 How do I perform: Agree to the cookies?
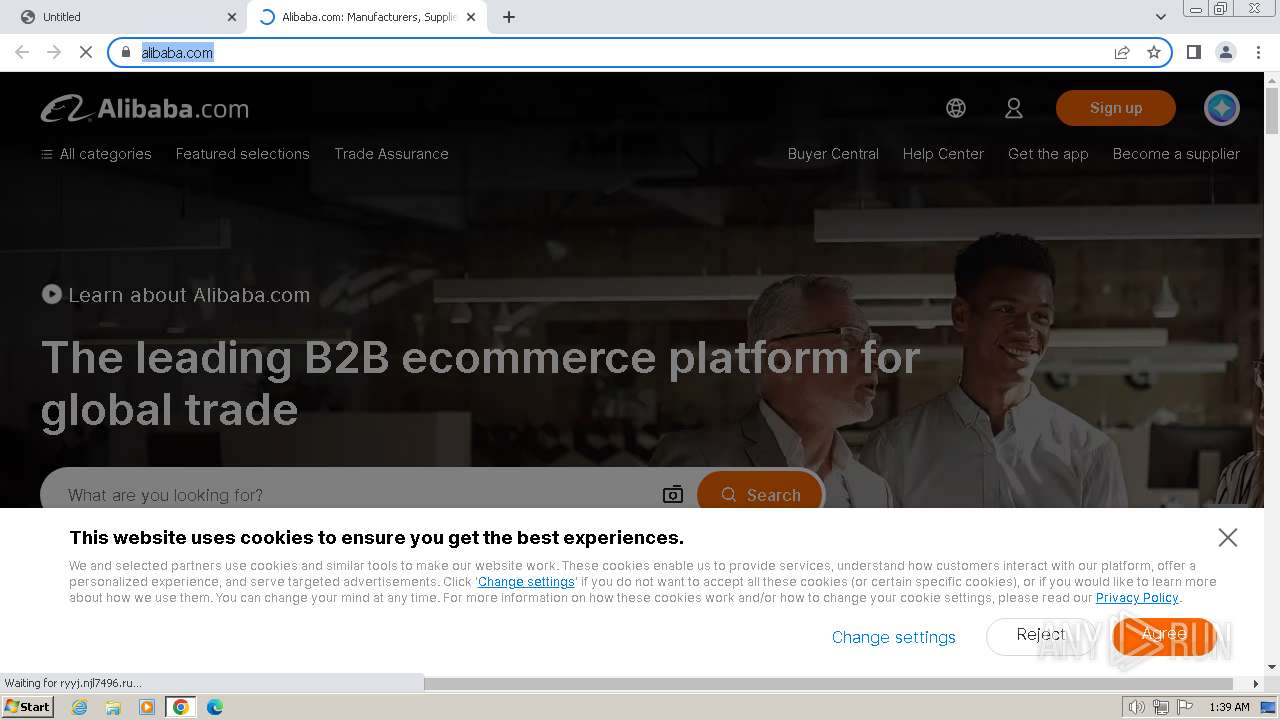pos(1164,635)
